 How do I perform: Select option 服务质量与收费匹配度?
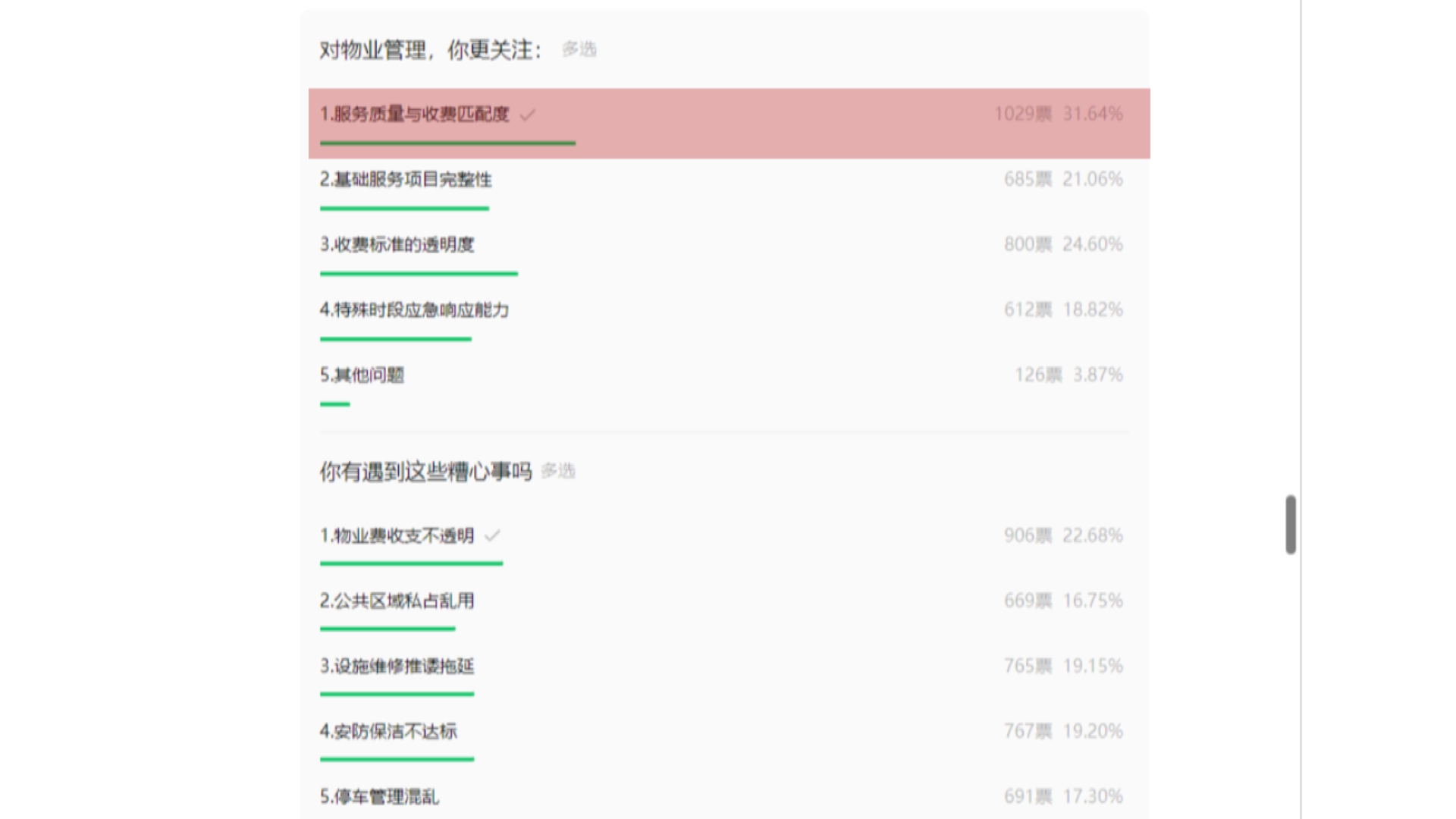(x=729, y=123)
